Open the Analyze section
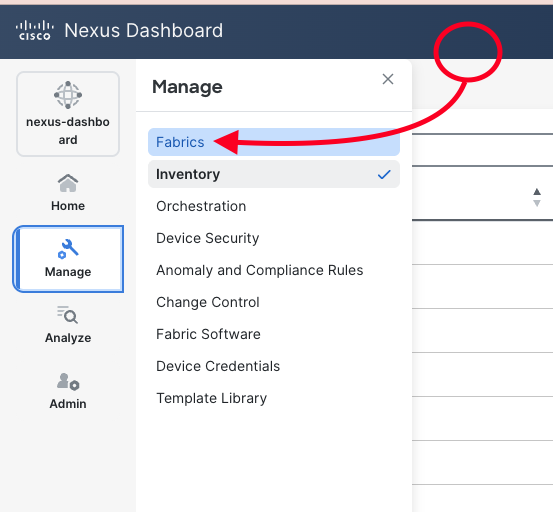 click(x=68, y=325)
